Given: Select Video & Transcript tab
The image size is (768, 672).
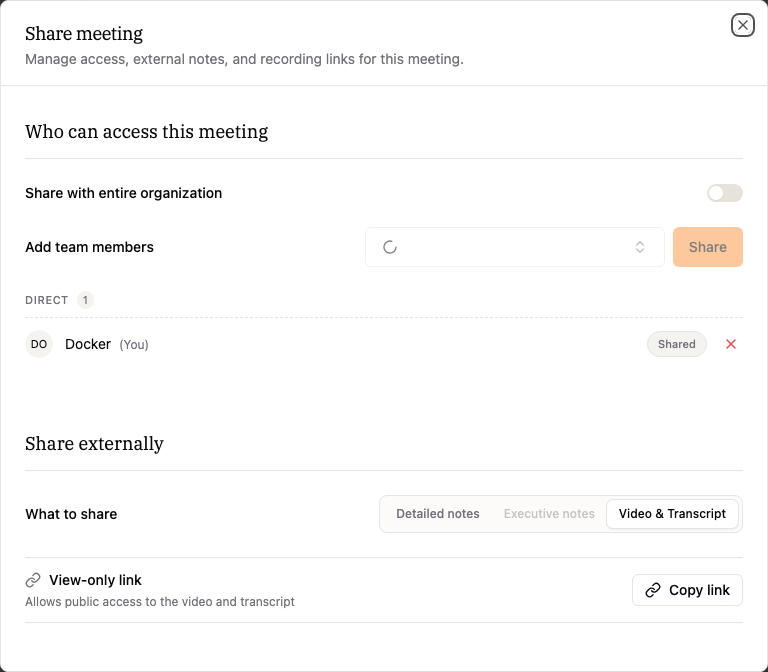Looking at the screenshot, I should 672,514.
